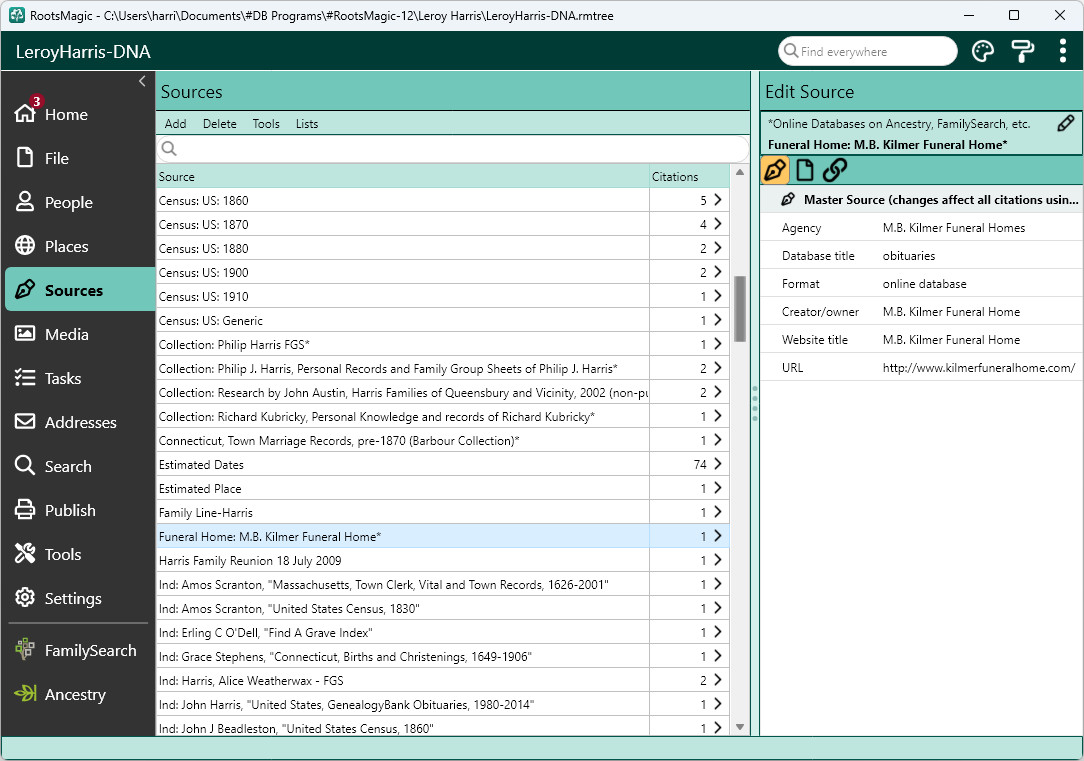Expand citations for Family Line-Harris
The image size is (1084, 761).
[717, 512]
